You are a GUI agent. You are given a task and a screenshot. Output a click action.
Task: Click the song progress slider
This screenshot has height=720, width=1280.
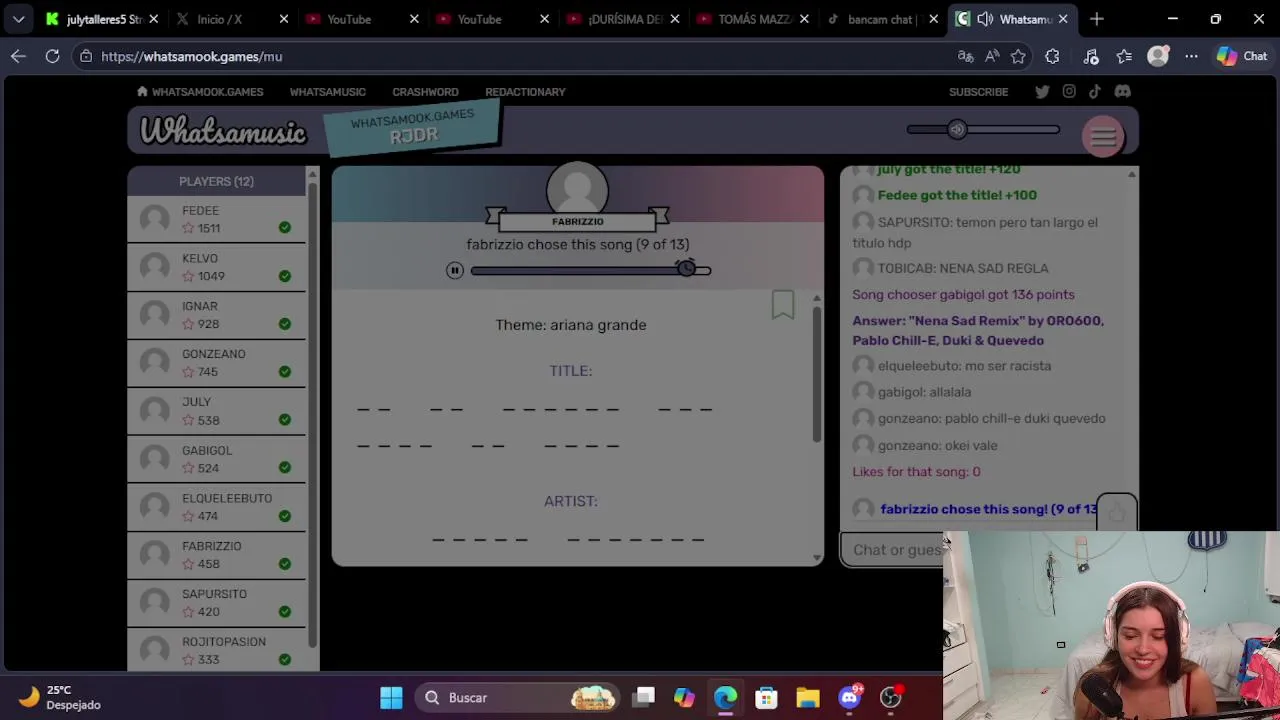click(x=590, y=270)
